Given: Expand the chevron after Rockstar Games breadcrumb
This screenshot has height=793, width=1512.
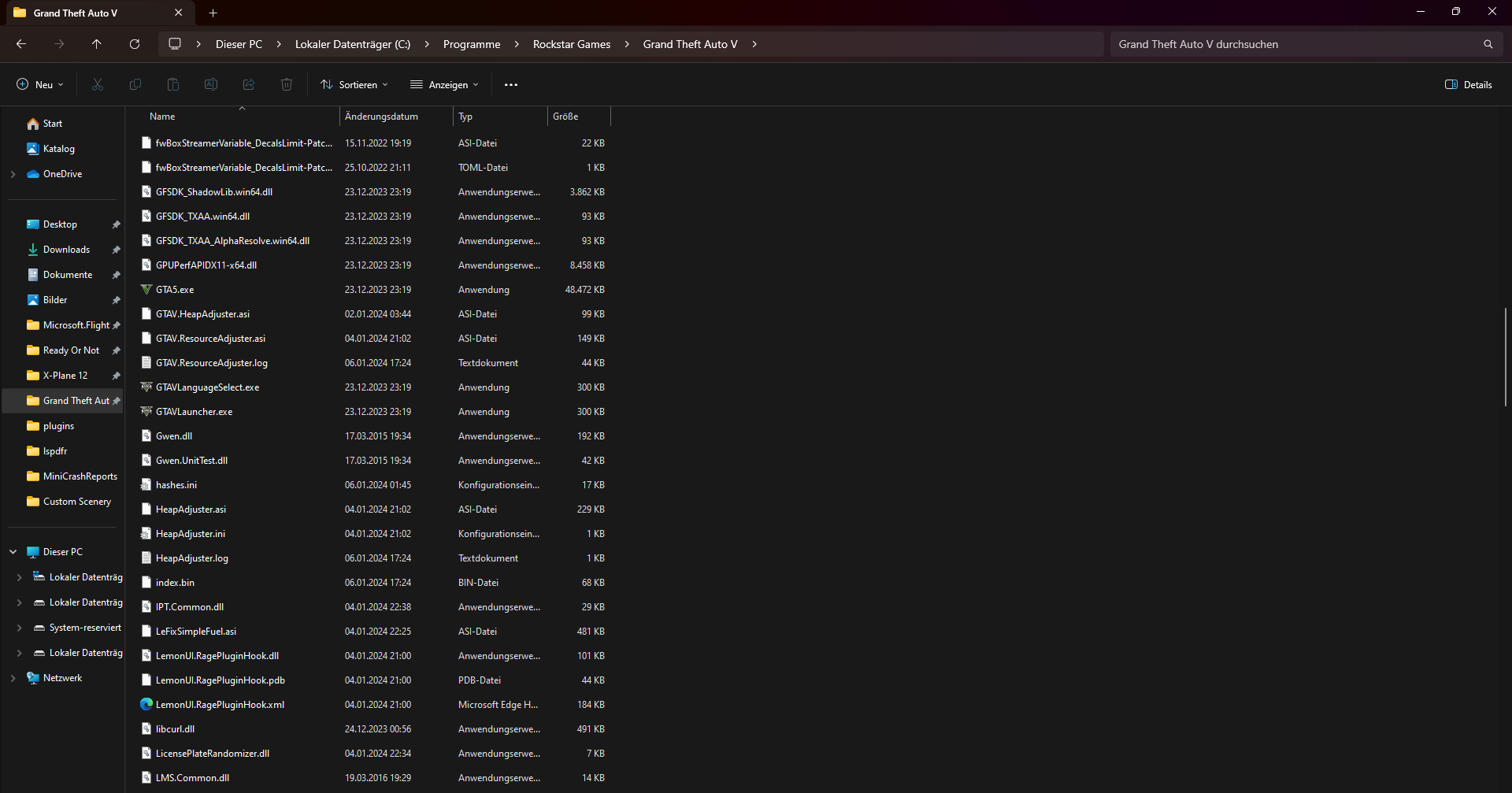Looking at the screenshot, I should (627, 44).
